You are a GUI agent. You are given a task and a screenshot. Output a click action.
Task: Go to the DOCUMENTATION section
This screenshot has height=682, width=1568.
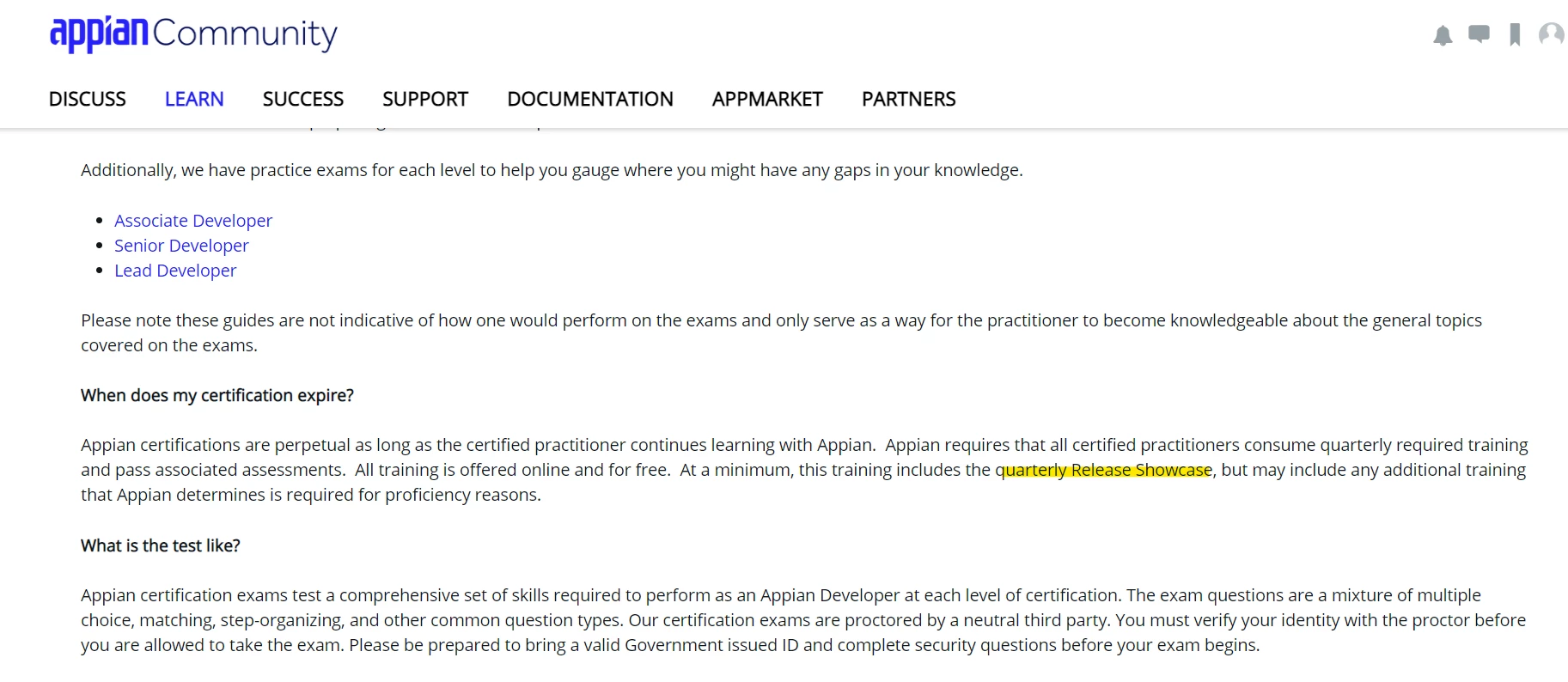click(590, 99)
